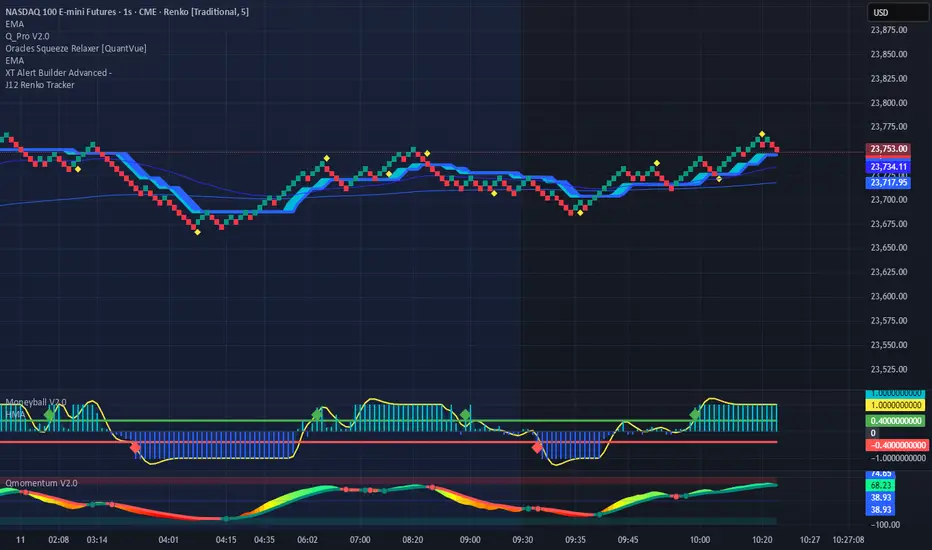Image resolution: width=932 pixels, height=550 pixels.
Task: Click the last green diamond in Moneyball pane
Action: click(696, 413)
